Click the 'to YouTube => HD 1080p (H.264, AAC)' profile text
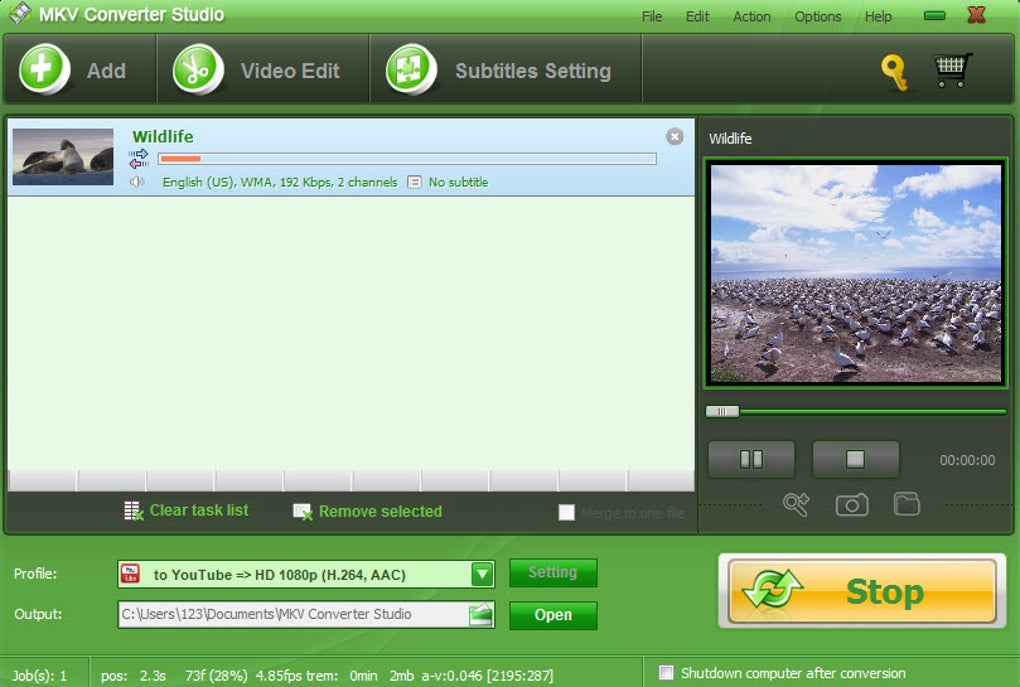The width and height of the screenshot is (1020, 687). click(280, 575)
